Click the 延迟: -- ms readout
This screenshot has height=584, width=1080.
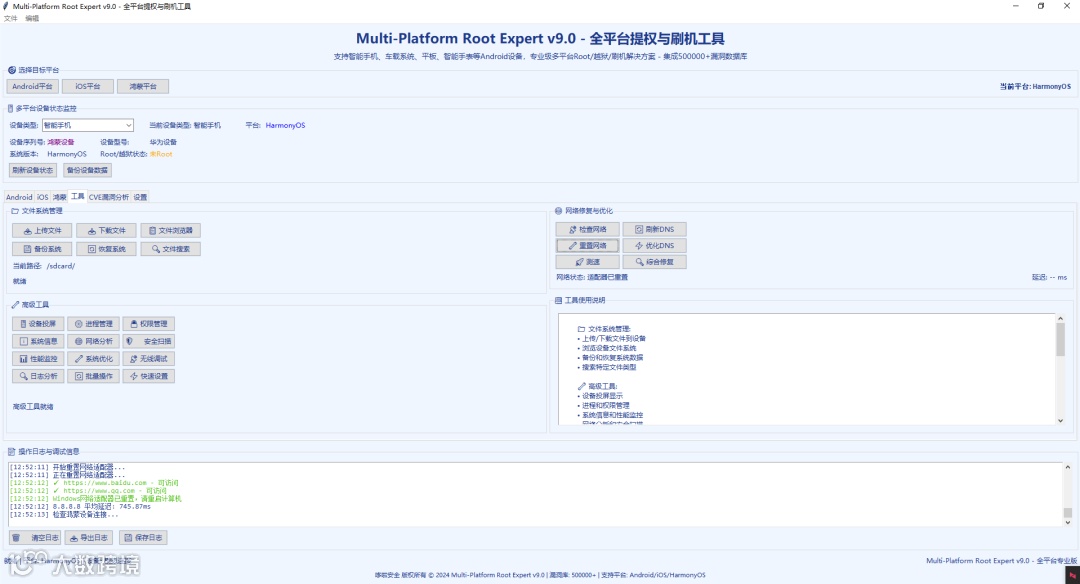click(x=1050, y=278)
